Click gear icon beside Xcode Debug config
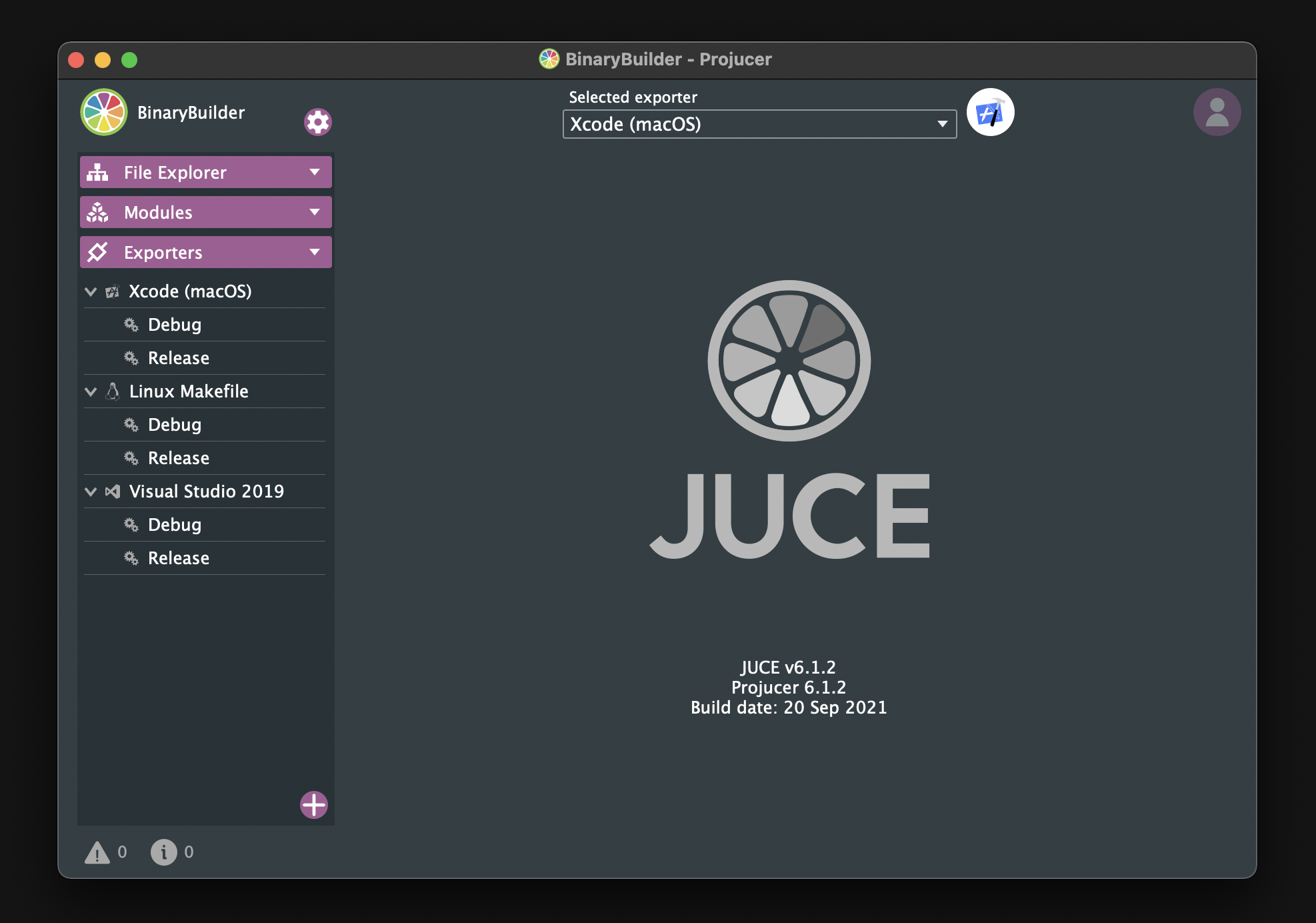 coord(131,325)
